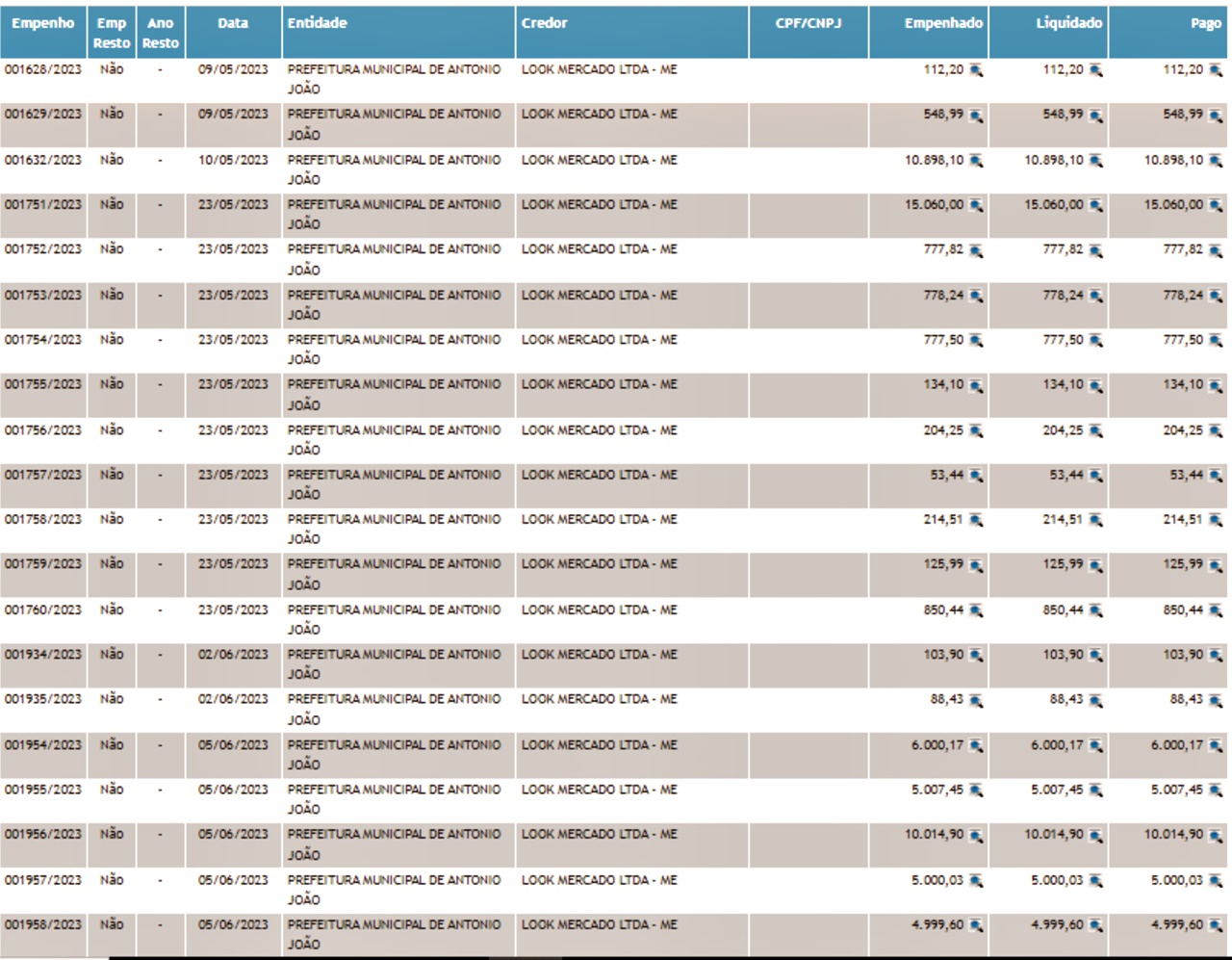Select empenho number 001754/2023
Image resolution: width=1232 pixels, height=960 pixels.
click(x=43, y=339)
